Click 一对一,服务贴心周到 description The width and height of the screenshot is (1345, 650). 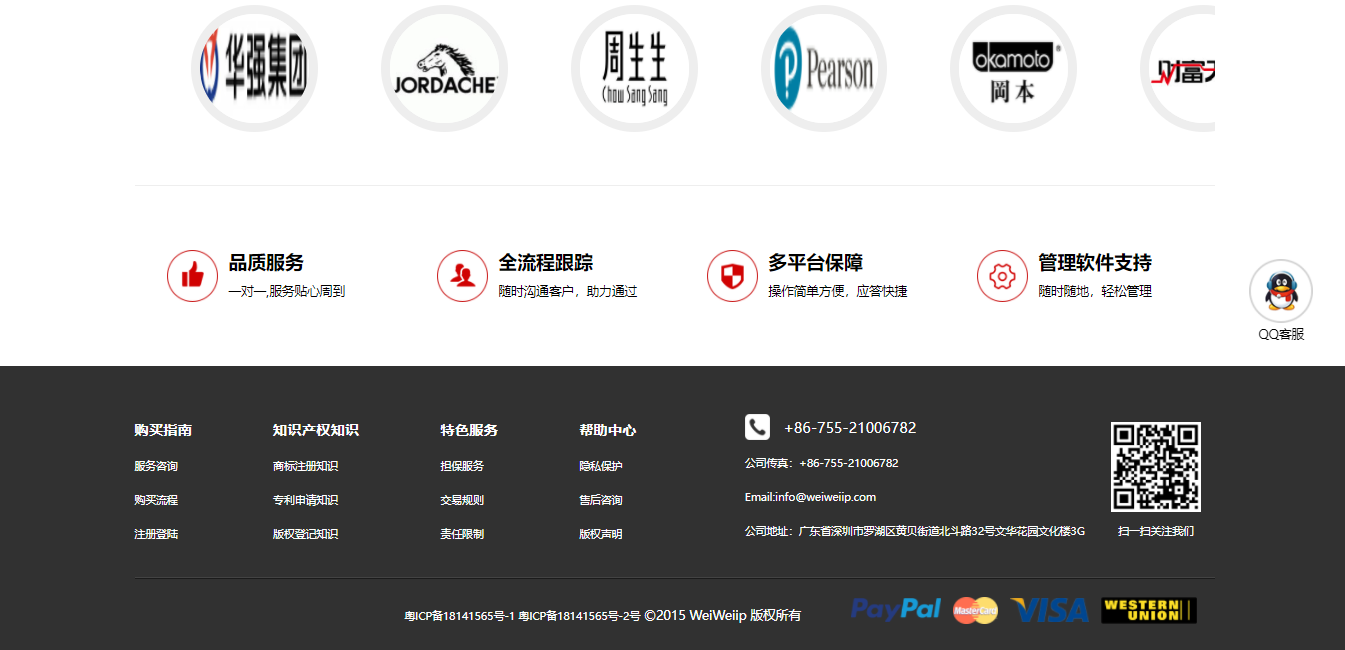287,292
